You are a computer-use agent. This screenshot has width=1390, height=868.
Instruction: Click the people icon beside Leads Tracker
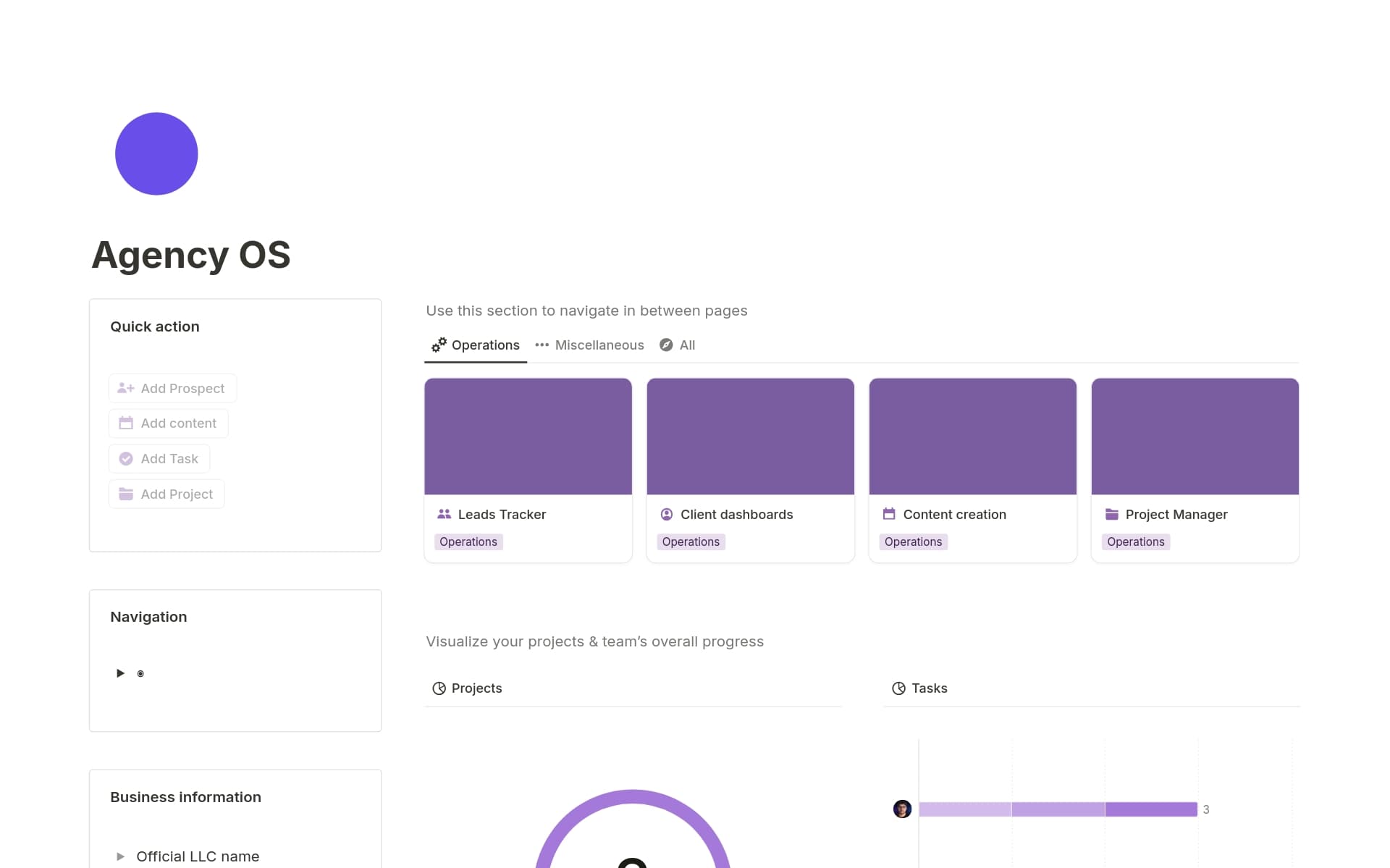pyautogui.click(x=443, y=514)
